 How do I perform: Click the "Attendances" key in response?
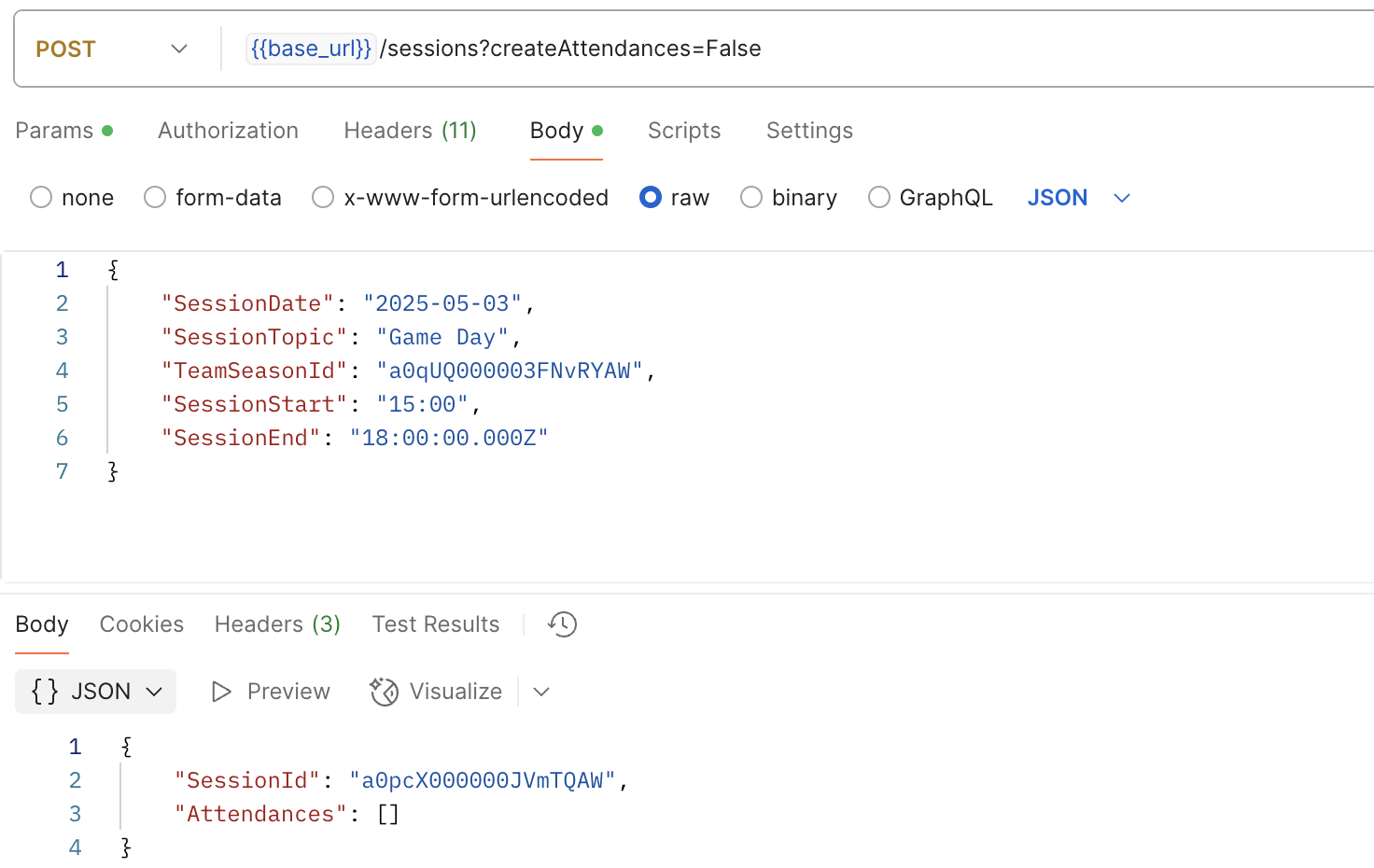pyautogui.click(x=260, y=814)
